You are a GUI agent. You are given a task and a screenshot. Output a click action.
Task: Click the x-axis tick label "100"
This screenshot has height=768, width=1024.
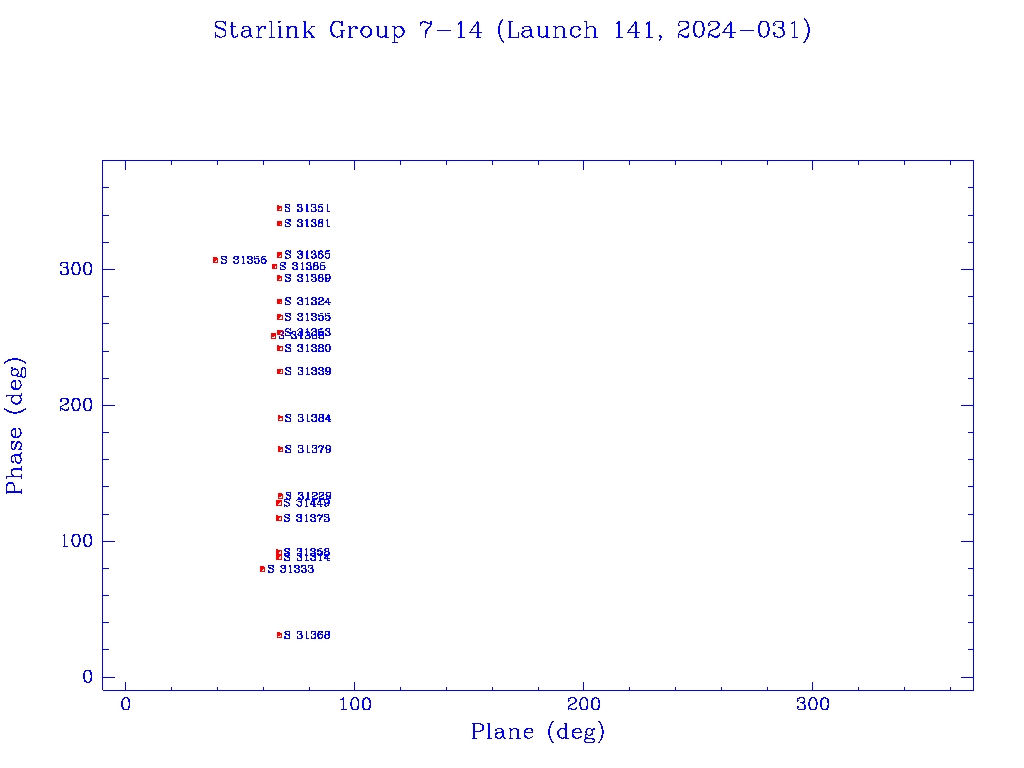pos(355,704)
